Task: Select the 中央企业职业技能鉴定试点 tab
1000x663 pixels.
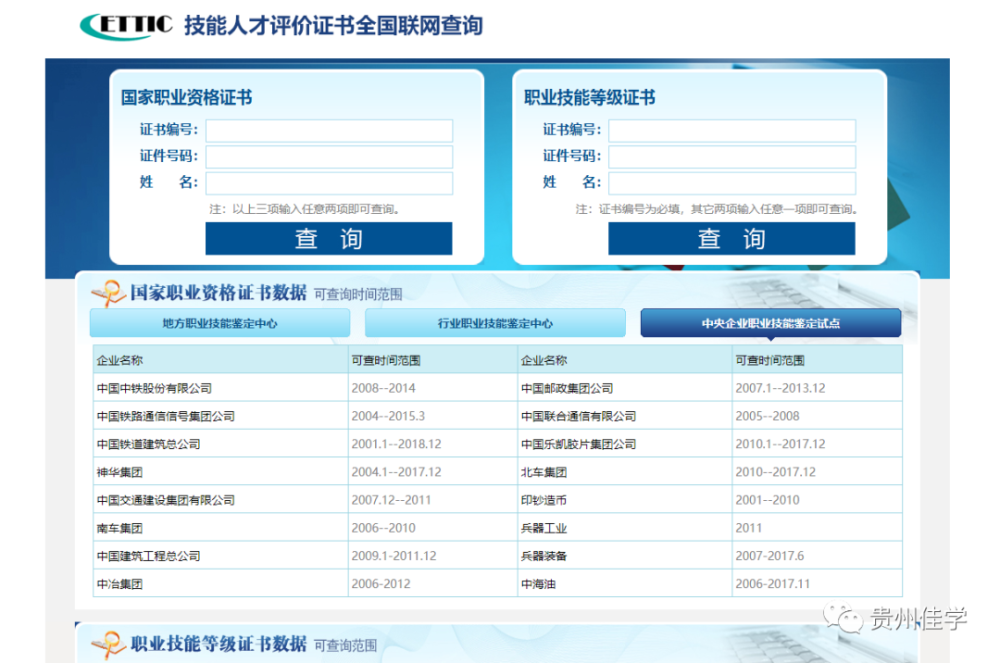Action: click(770, 323)
